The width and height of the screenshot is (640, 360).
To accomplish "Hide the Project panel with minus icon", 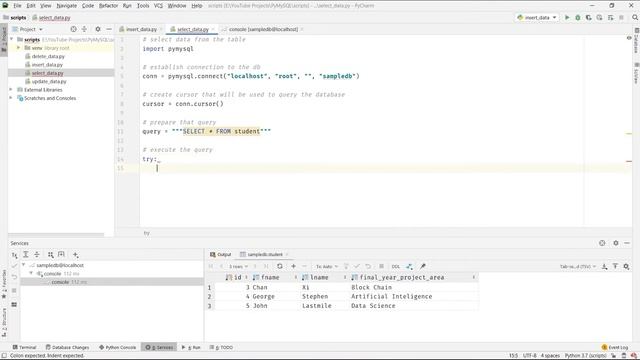I will click(x=109, y=29).
